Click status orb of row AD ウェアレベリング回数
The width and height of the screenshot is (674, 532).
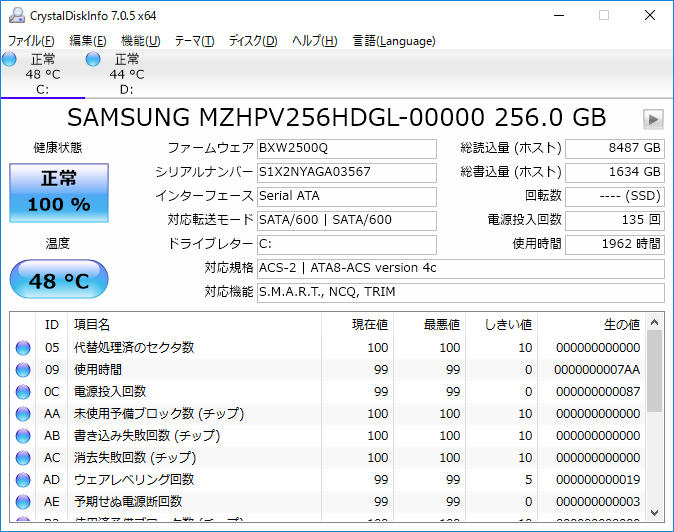(23, 480)
